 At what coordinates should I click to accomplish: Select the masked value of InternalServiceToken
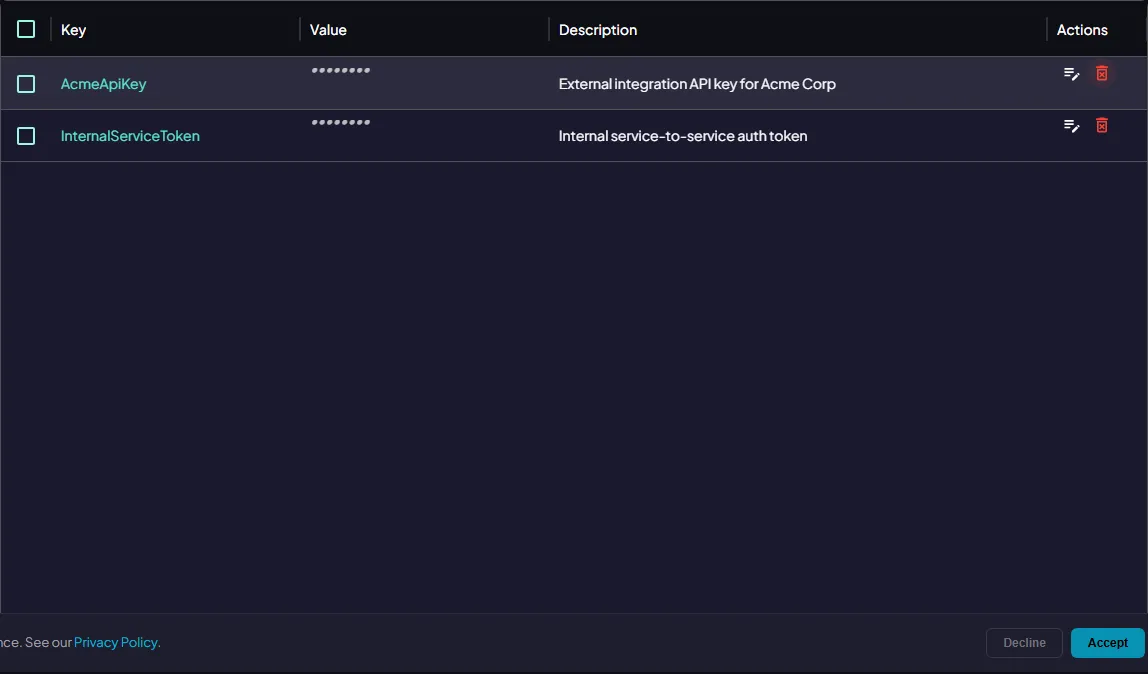340,122
